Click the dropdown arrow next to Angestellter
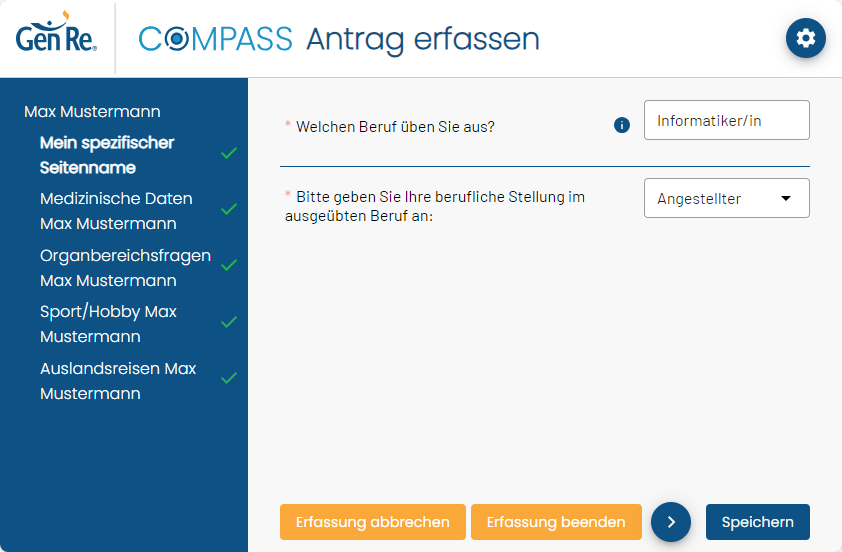 786,198
